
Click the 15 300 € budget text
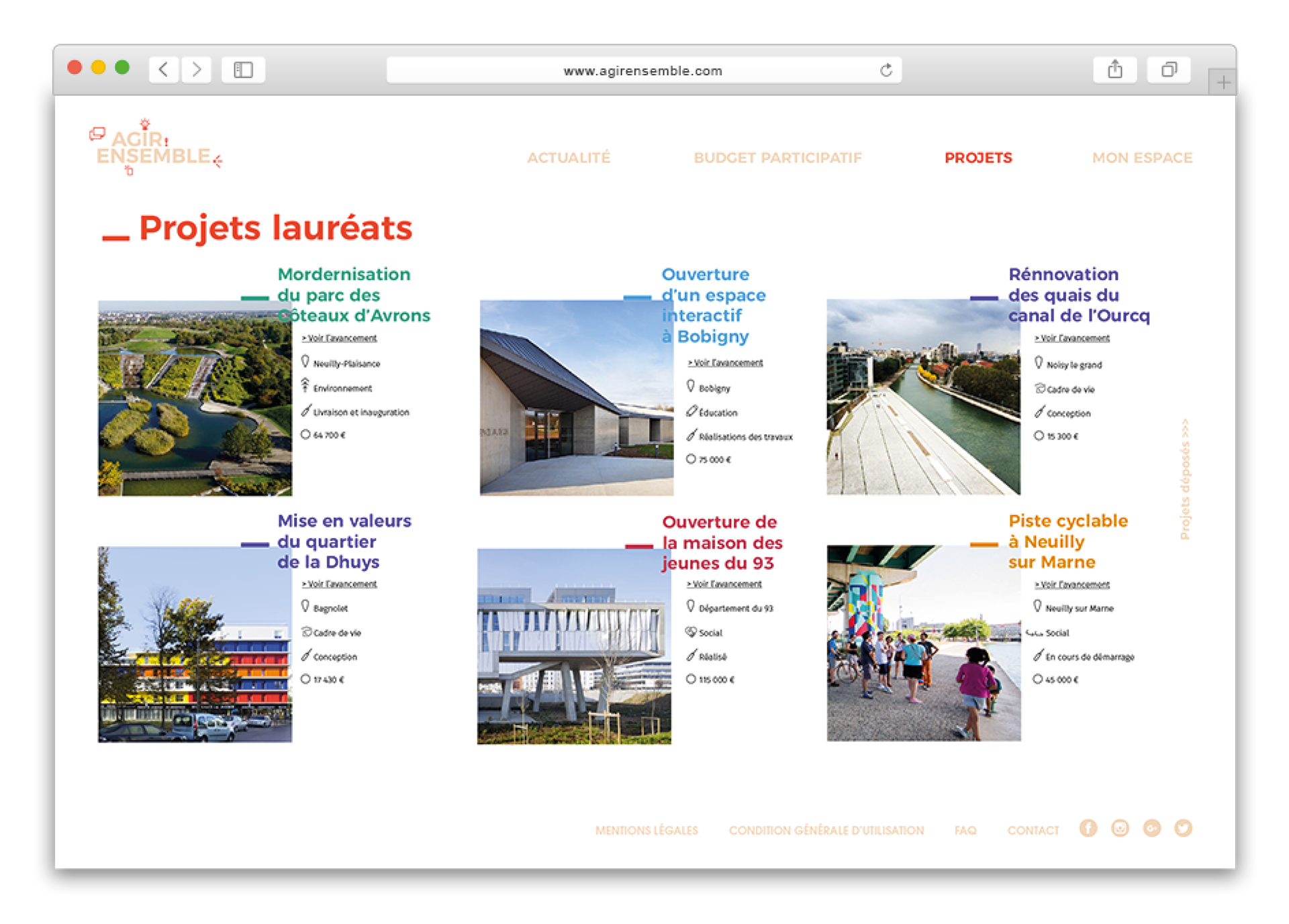tap(1063, 436)
